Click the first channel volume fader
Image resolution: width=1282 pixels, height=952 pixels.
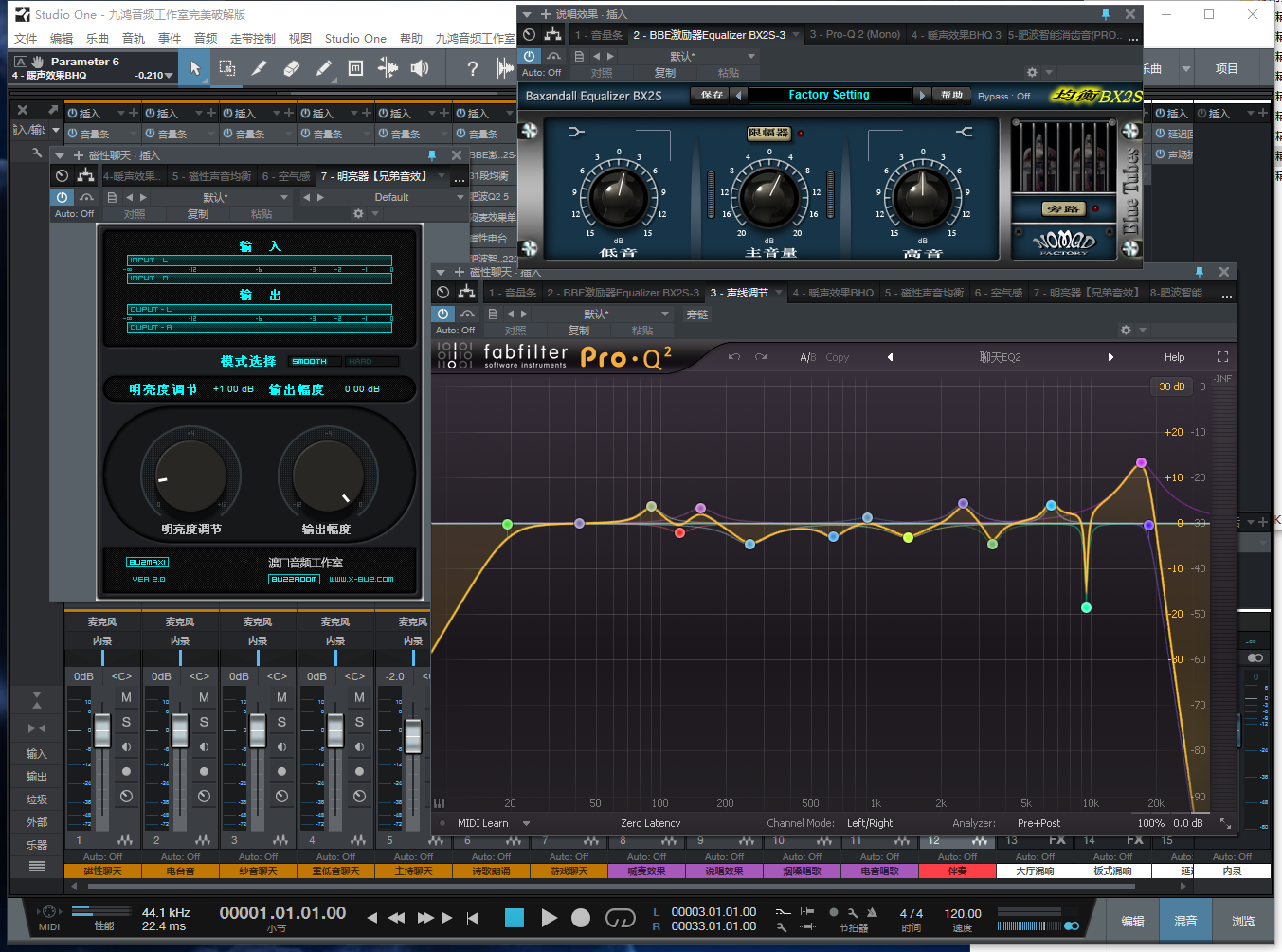pyautogui.click(x=102, y=730)
